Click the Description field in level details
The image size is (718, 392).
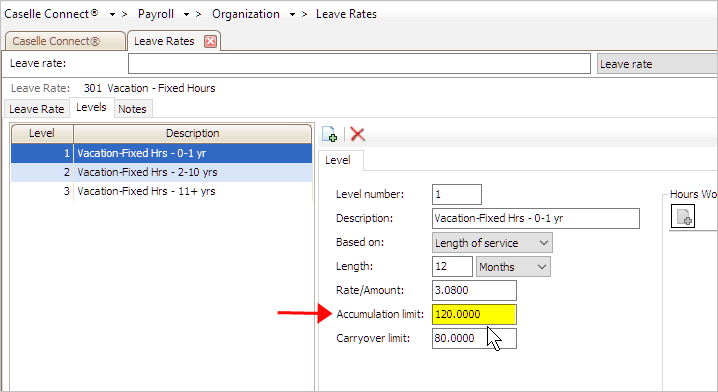(x=536, y=218)
